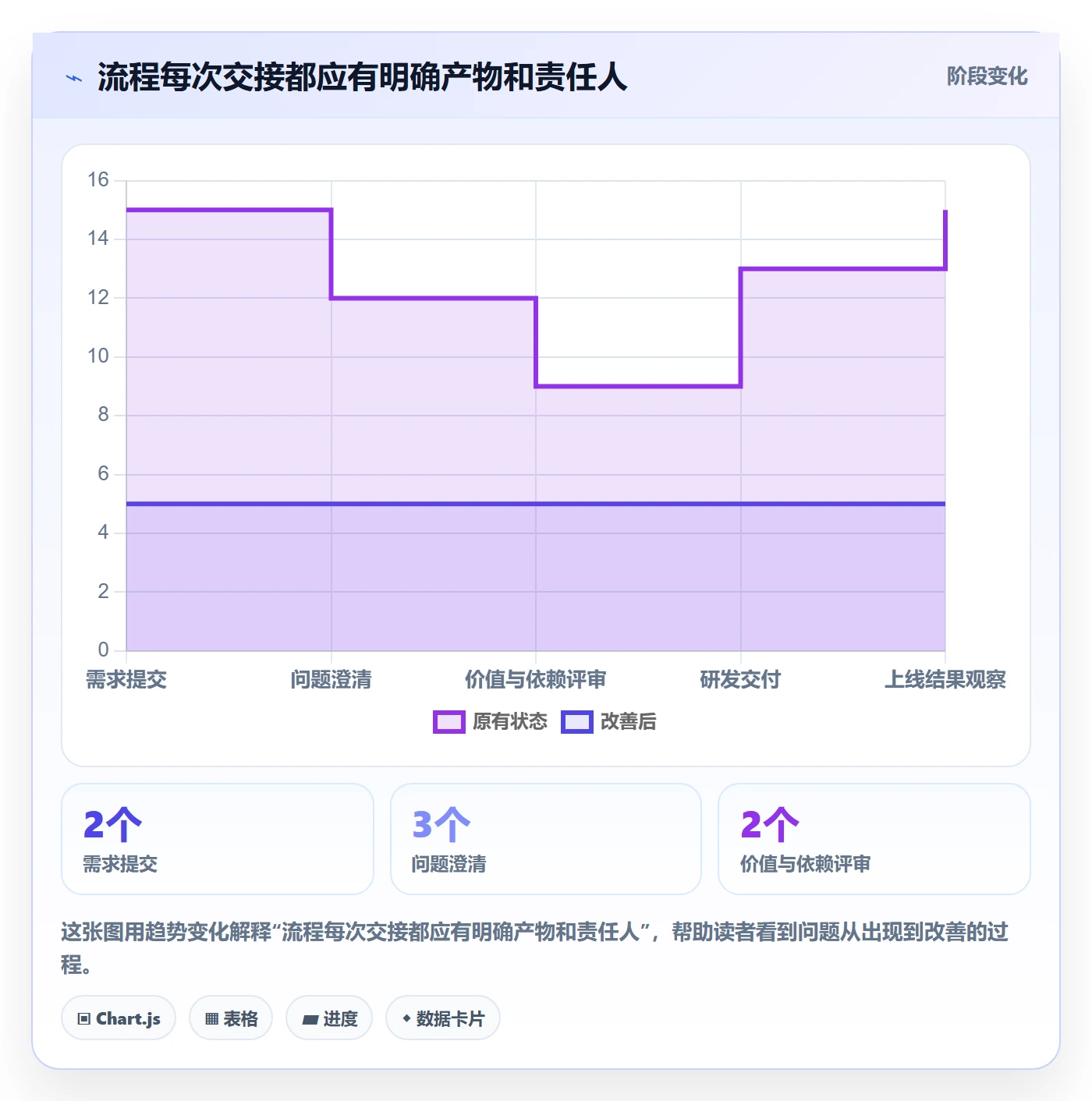Open the 需求提交 2个 data card

pos(218,839)
